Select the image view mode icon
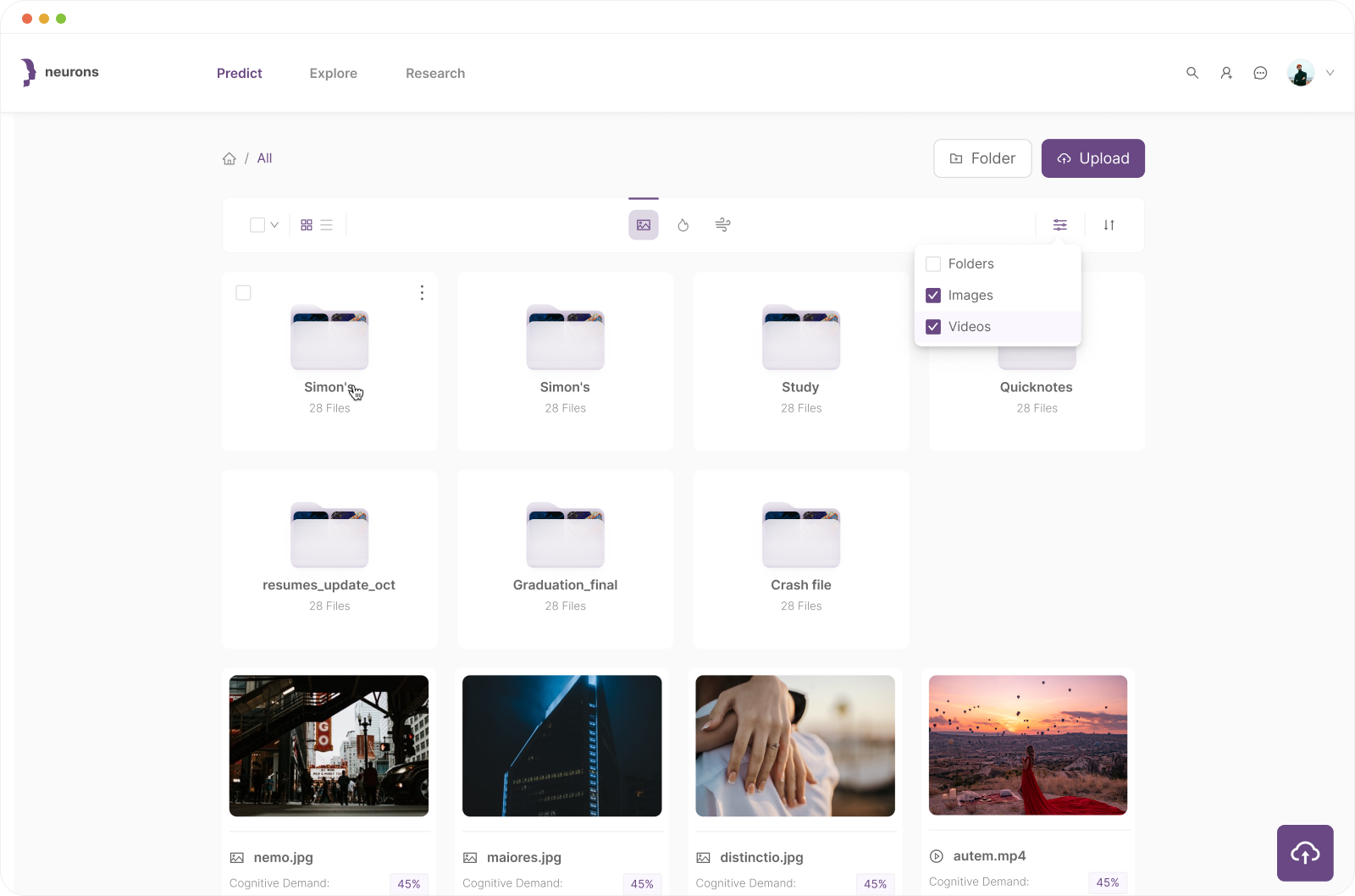The image size is (1355, 896). coord(644,225)
